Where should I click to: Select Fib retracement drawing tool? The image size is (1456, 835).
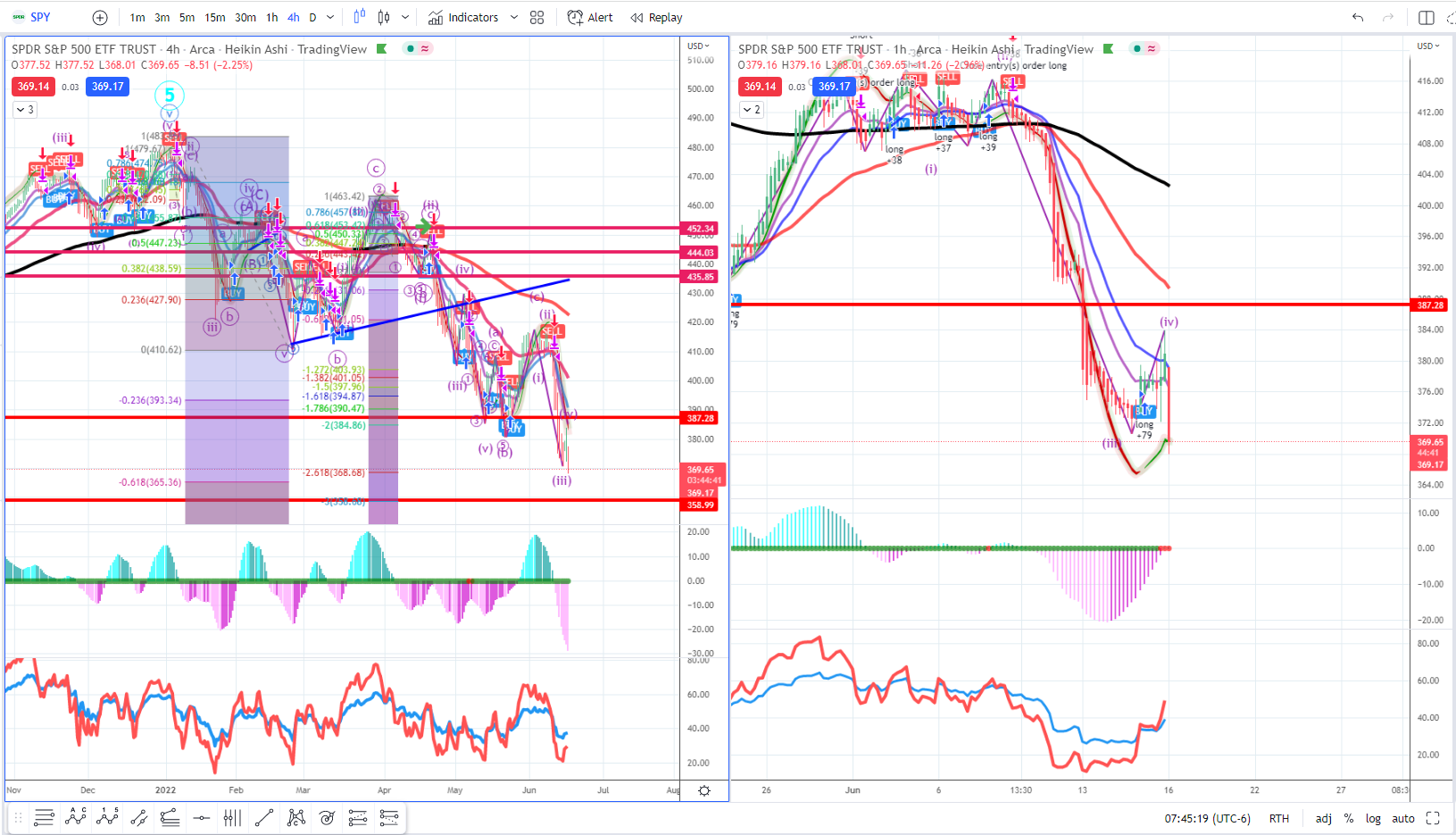pos(358,817)
